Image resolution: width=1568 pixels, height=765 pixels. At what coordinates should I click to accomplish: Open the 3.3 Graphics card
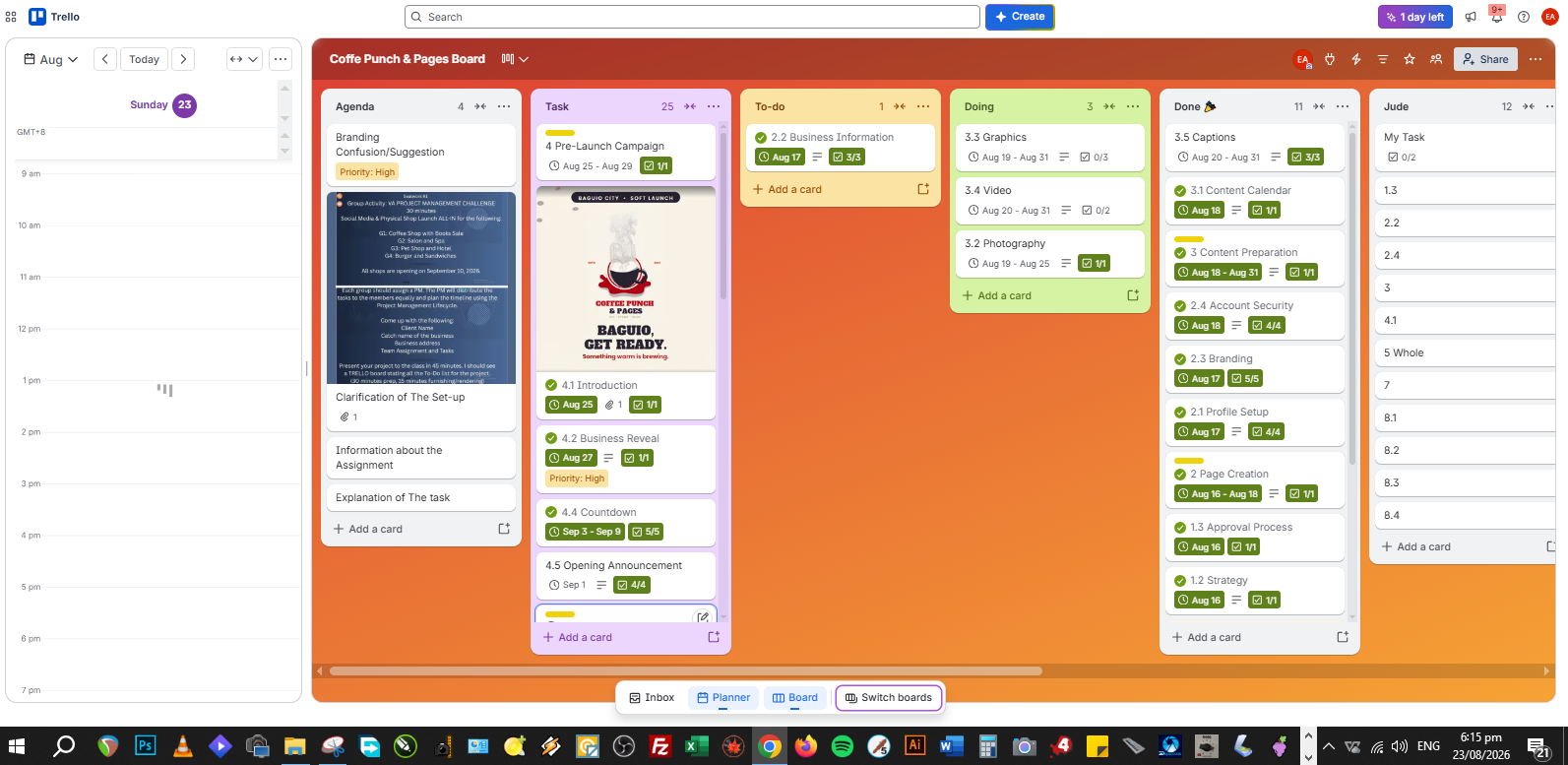pyautogui.click(x=1048, y=147)
